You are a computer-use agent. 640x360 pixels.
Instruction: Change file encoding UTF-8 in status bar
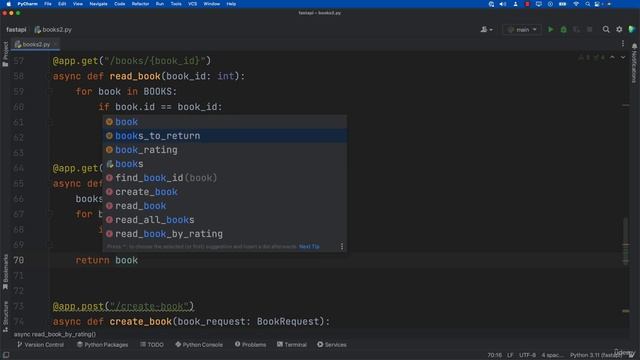pyautogui.click(x=527, y=355)
